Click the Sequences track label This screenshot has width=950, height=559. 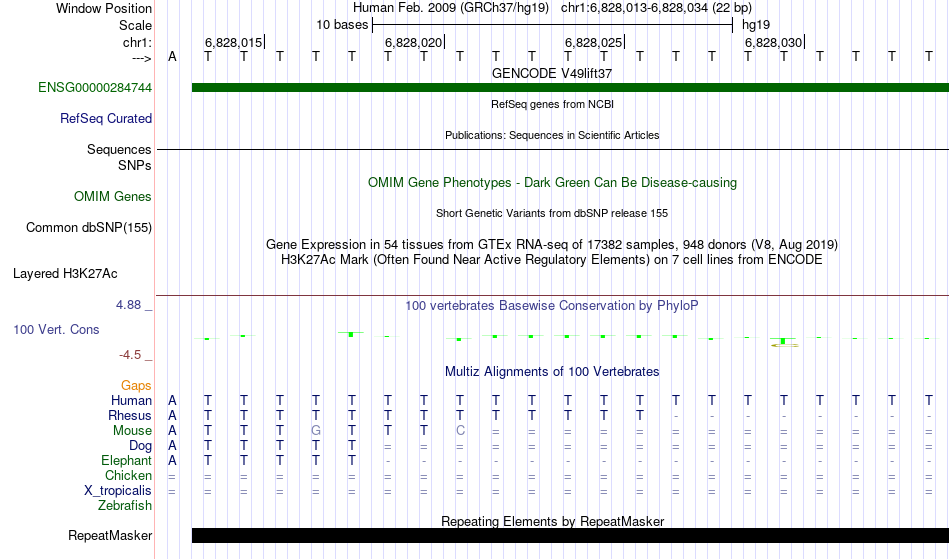coord(119,149)
